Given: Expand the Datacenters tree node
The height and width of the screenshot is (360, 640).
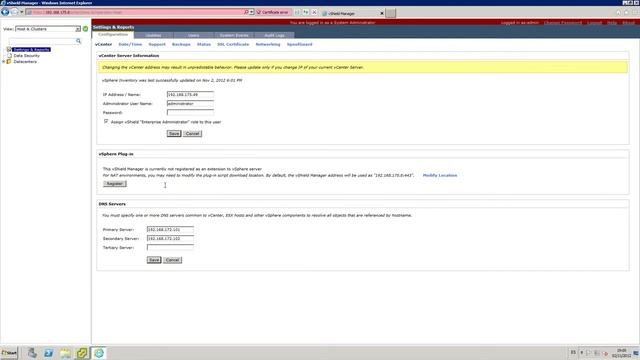Looking at the screenshot, I should tap(4, 62).
